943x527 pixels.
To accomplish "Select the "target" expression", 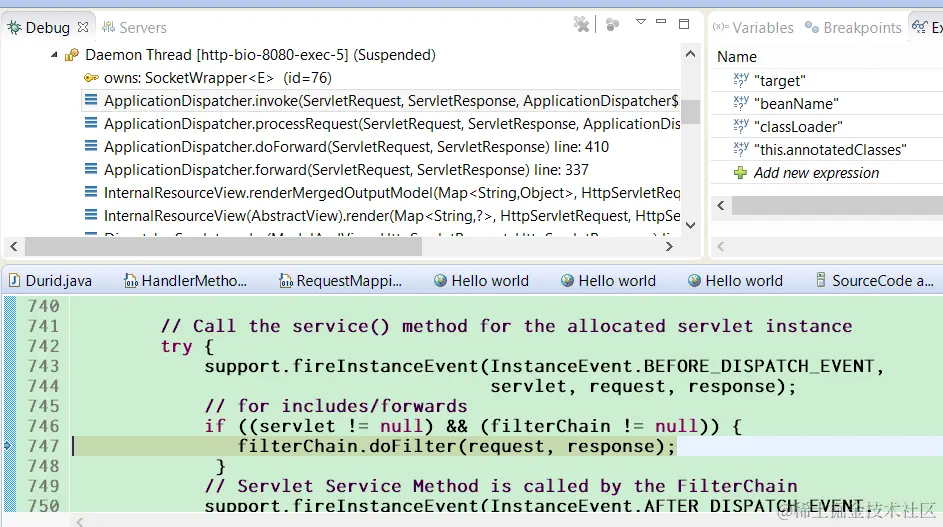I will [x=779, y=81].
